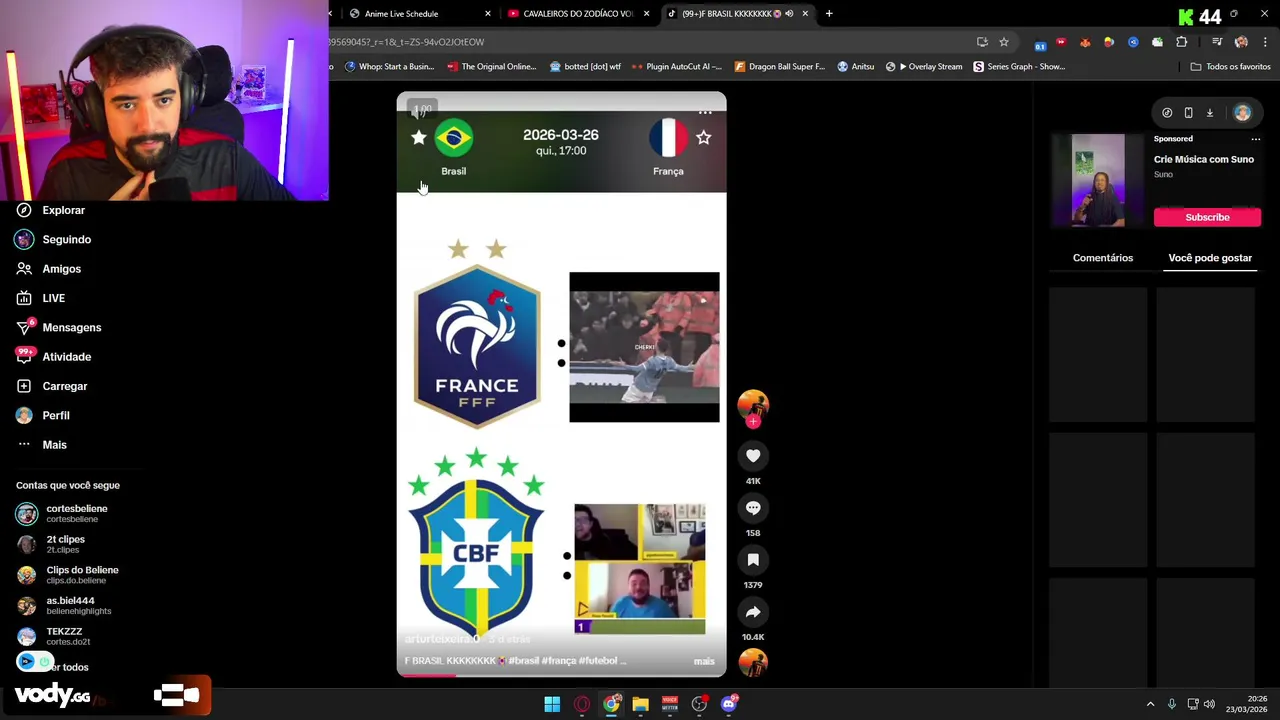
Task: Follow creator via red plus badge
Action: pos(753,422)
